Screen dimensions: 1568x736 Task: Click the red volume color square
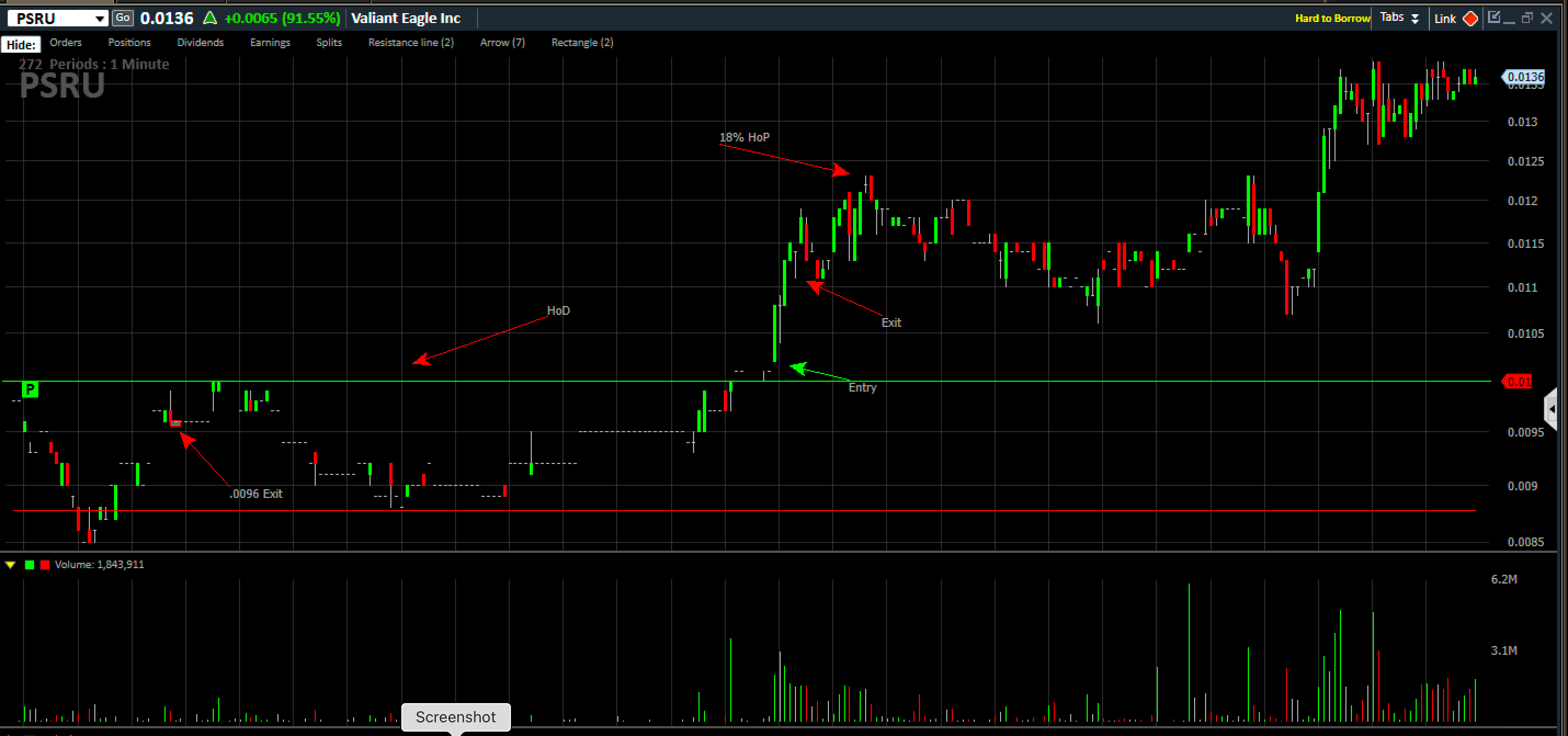[x=44, y=565]
